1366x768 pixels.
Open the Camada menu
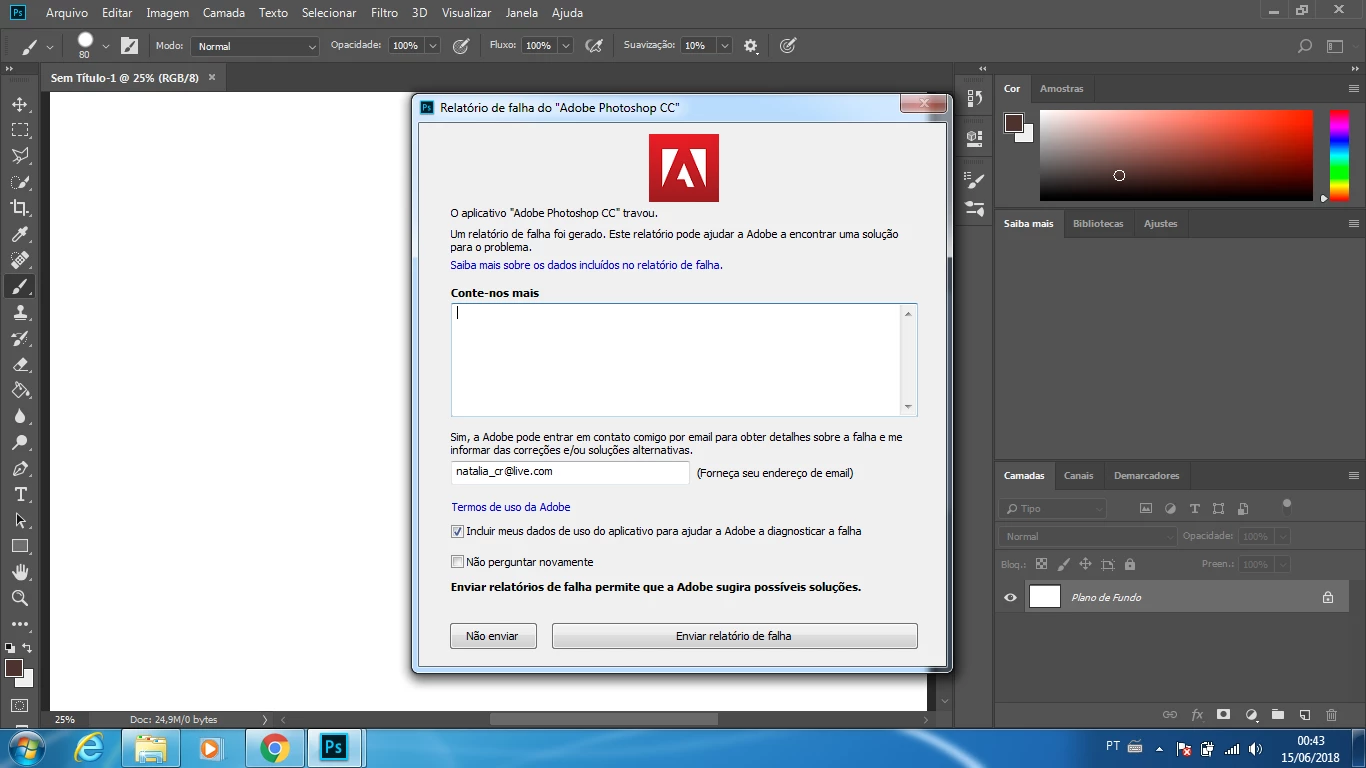pos(224,13)
